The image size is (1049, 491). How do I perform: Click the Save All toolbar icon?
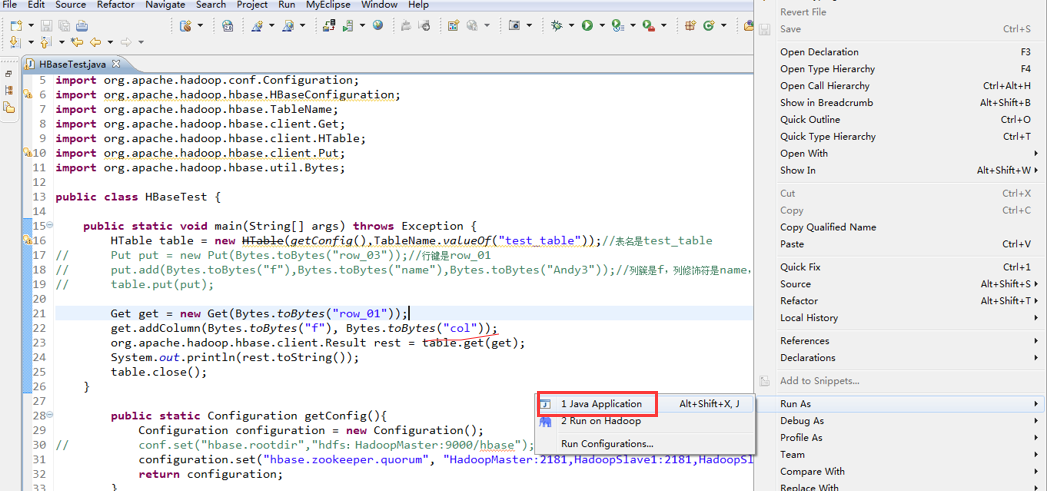64,25
